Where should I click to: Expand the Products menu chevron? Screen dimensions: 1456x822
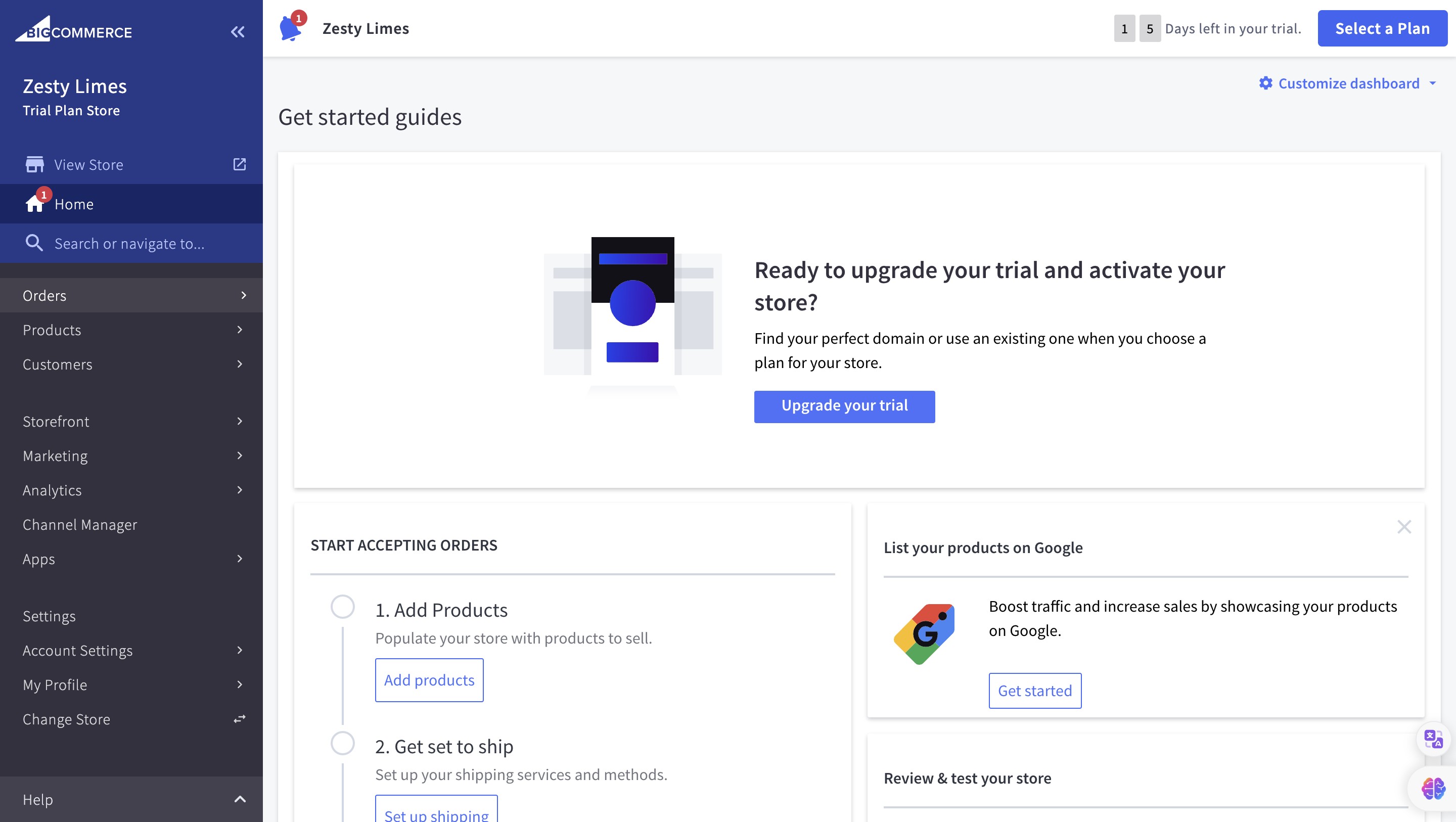tap(240, 330)
